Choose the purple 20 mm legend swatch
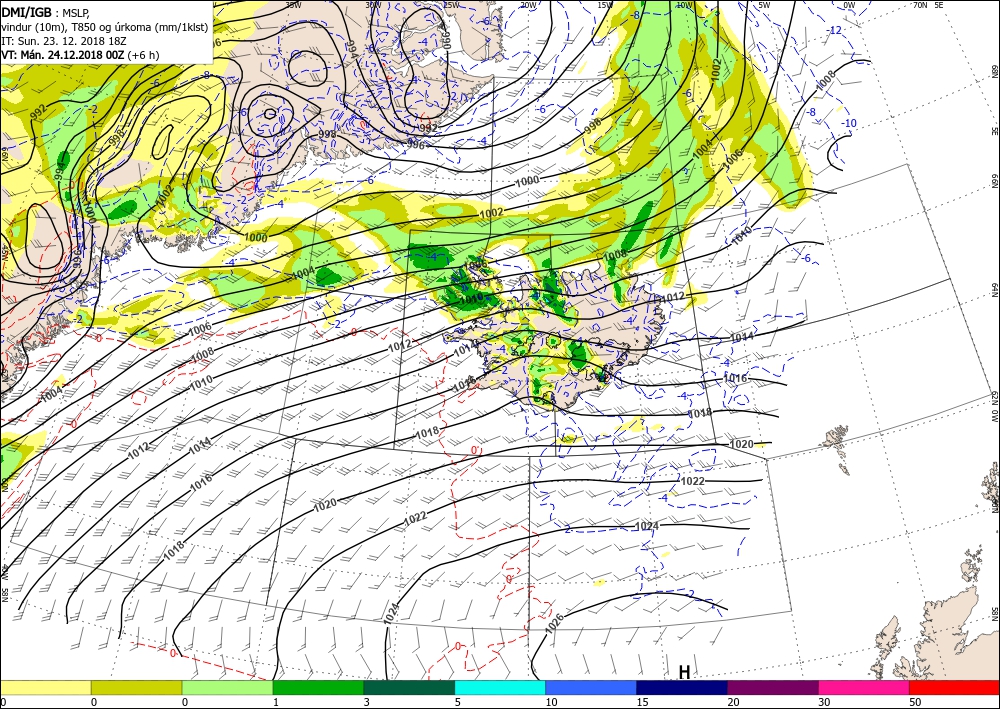 pos(772,687)
